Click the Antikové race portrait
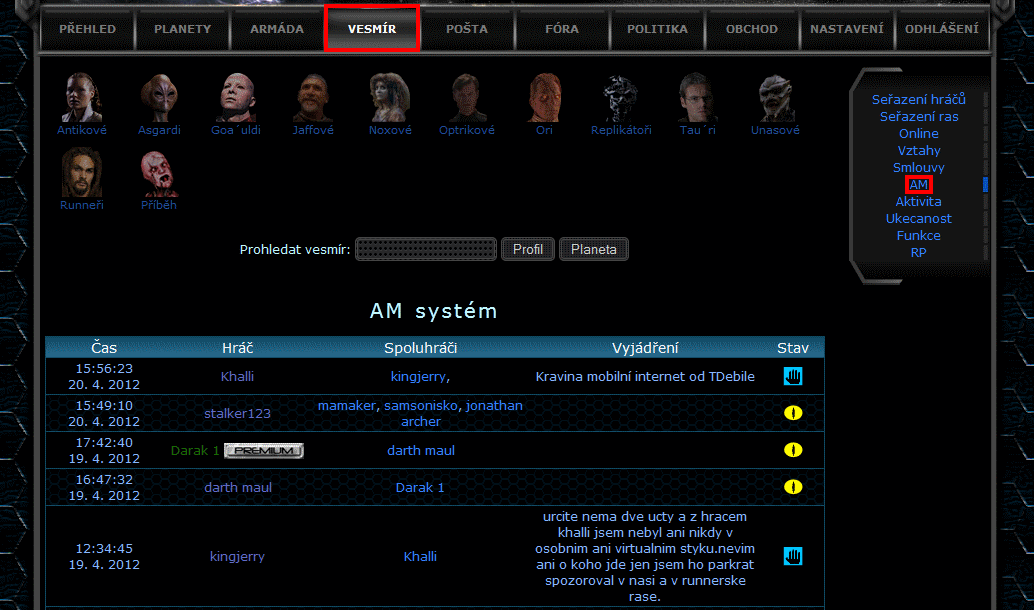1034x610 pixels. [x=81, y=98]
